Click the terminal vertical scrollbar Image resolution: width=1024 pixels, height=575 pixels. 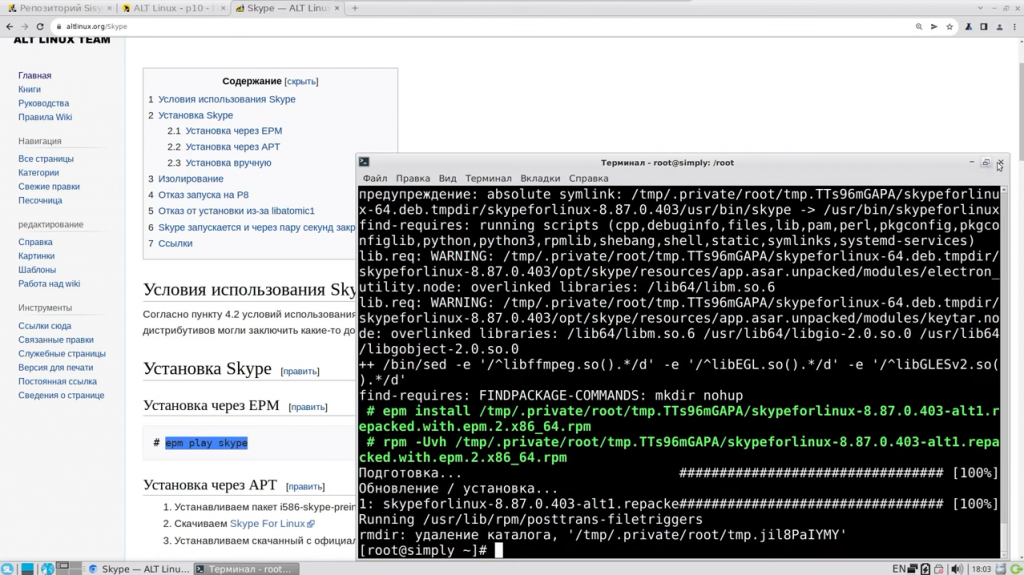(1004, 372)
